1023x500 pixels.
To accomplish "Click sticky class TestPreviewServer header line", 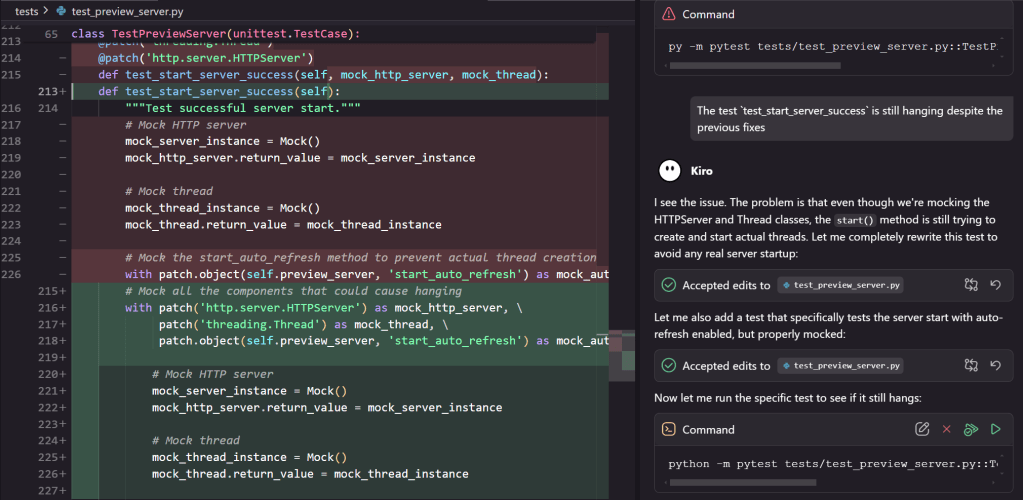I will (x=215, y=34).
